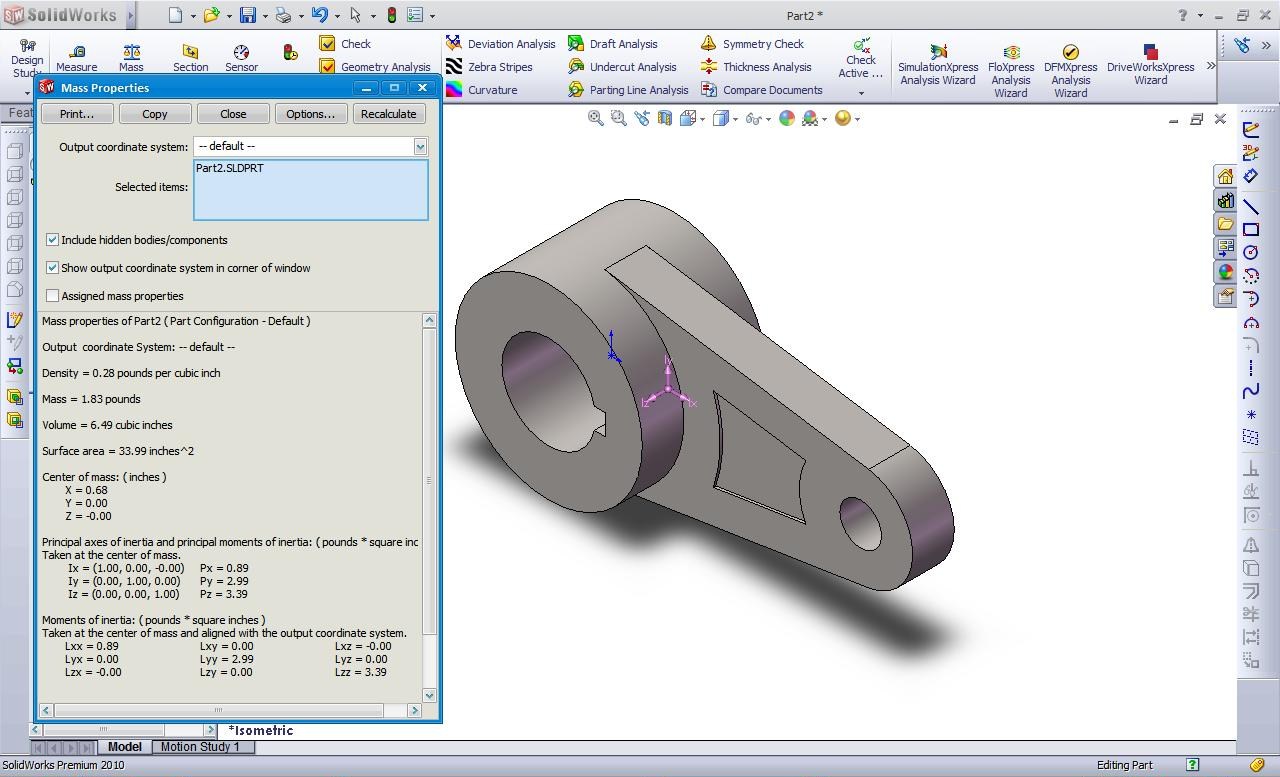Launch SimulationXpress Analysis Wizard

point(938,66)
